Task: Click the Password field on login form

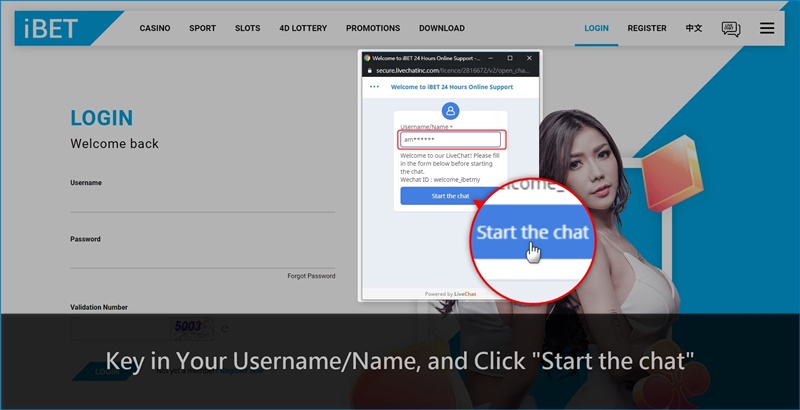Action: (x=203, y=259)
